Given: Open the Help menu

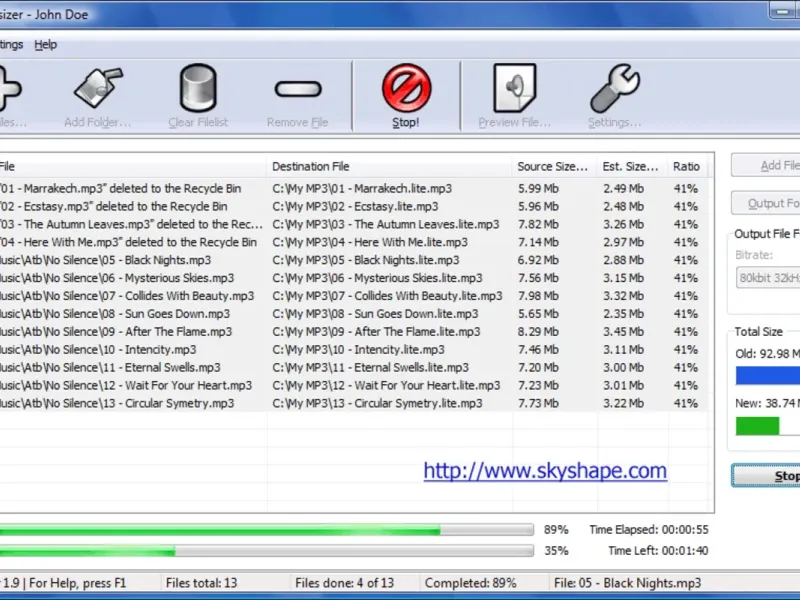Looking at the screenshot, I should (45, 44).
